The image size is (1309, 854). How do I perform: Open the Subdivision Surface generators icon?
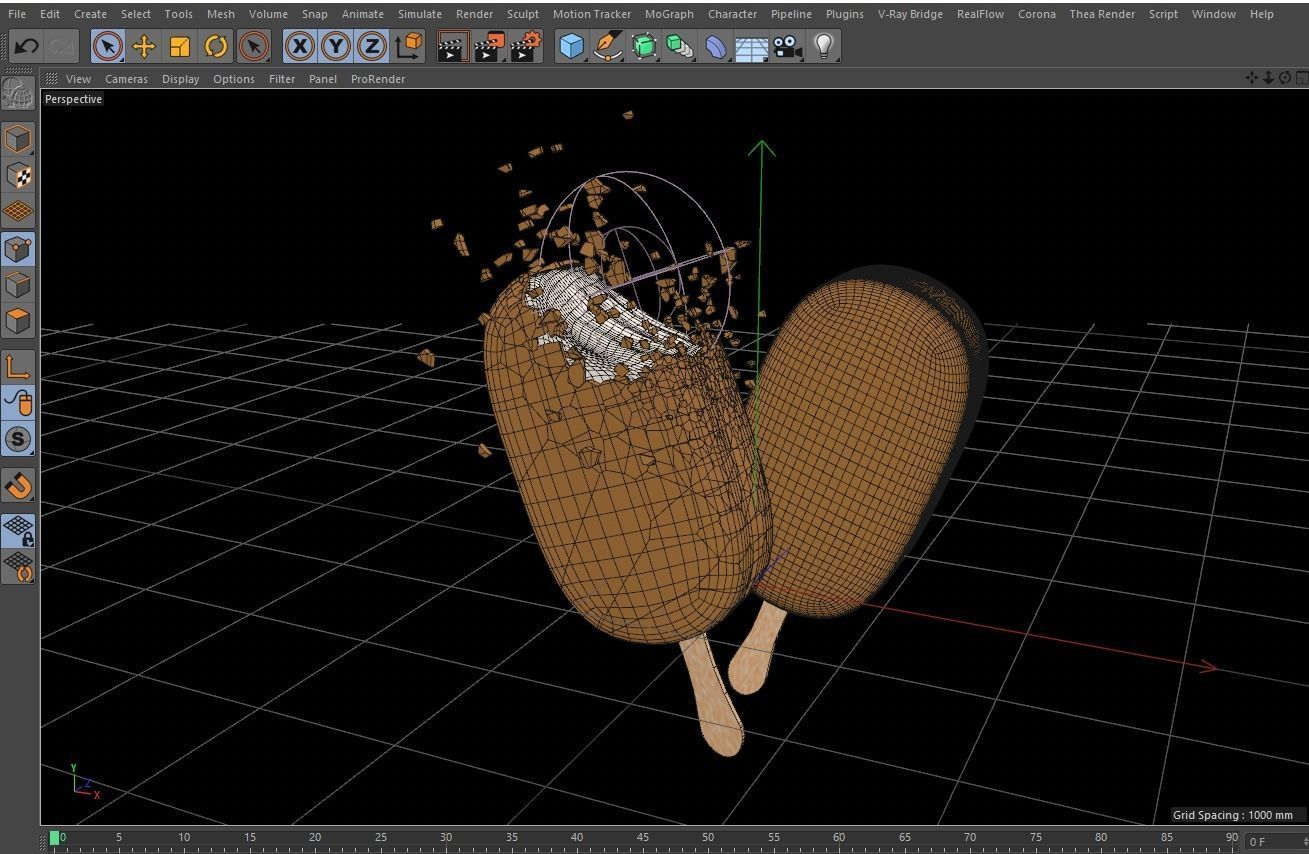(x=644, y=46)
